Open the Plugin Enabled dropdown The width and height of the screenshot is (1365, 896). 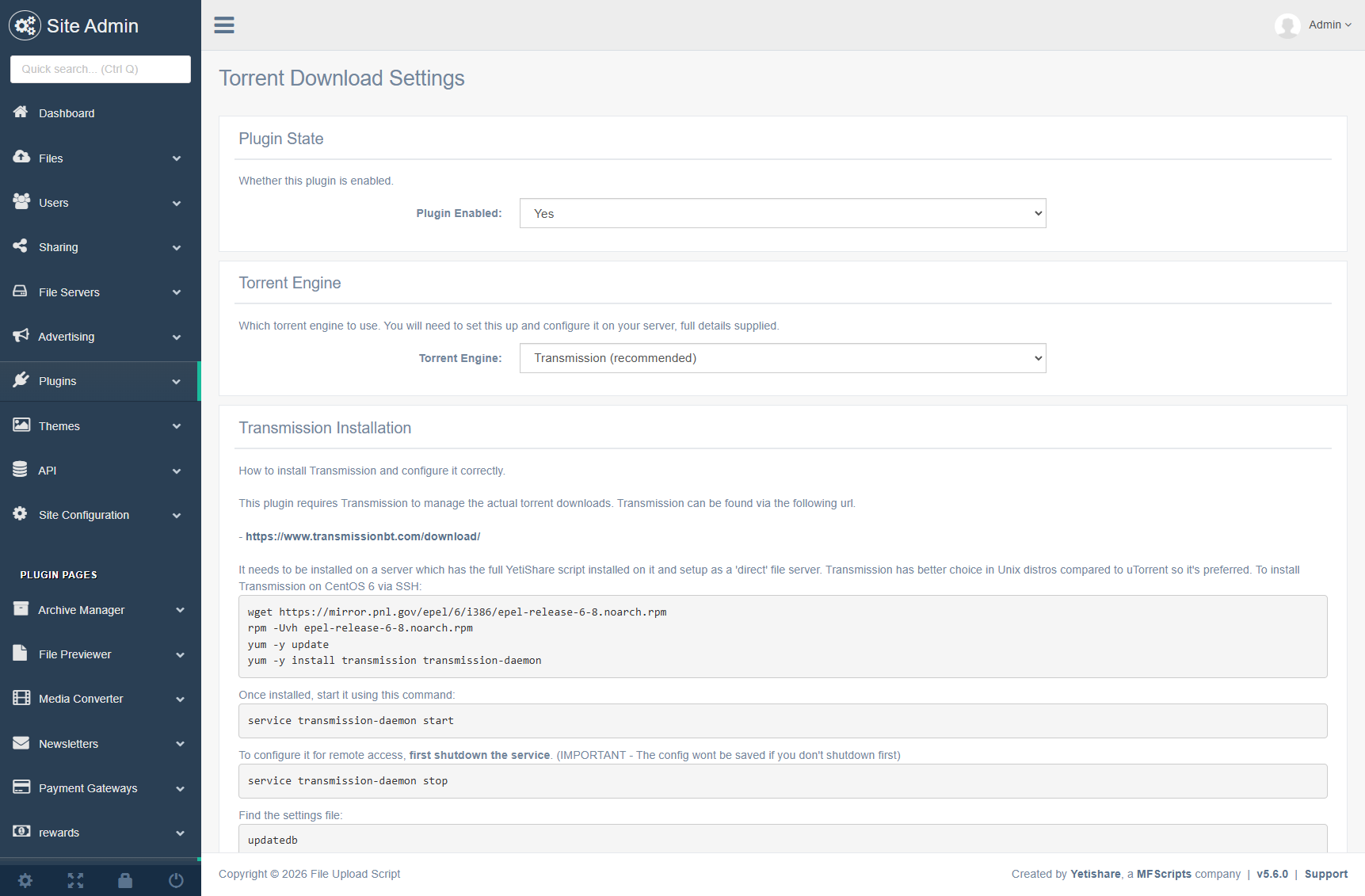point(782,213)
